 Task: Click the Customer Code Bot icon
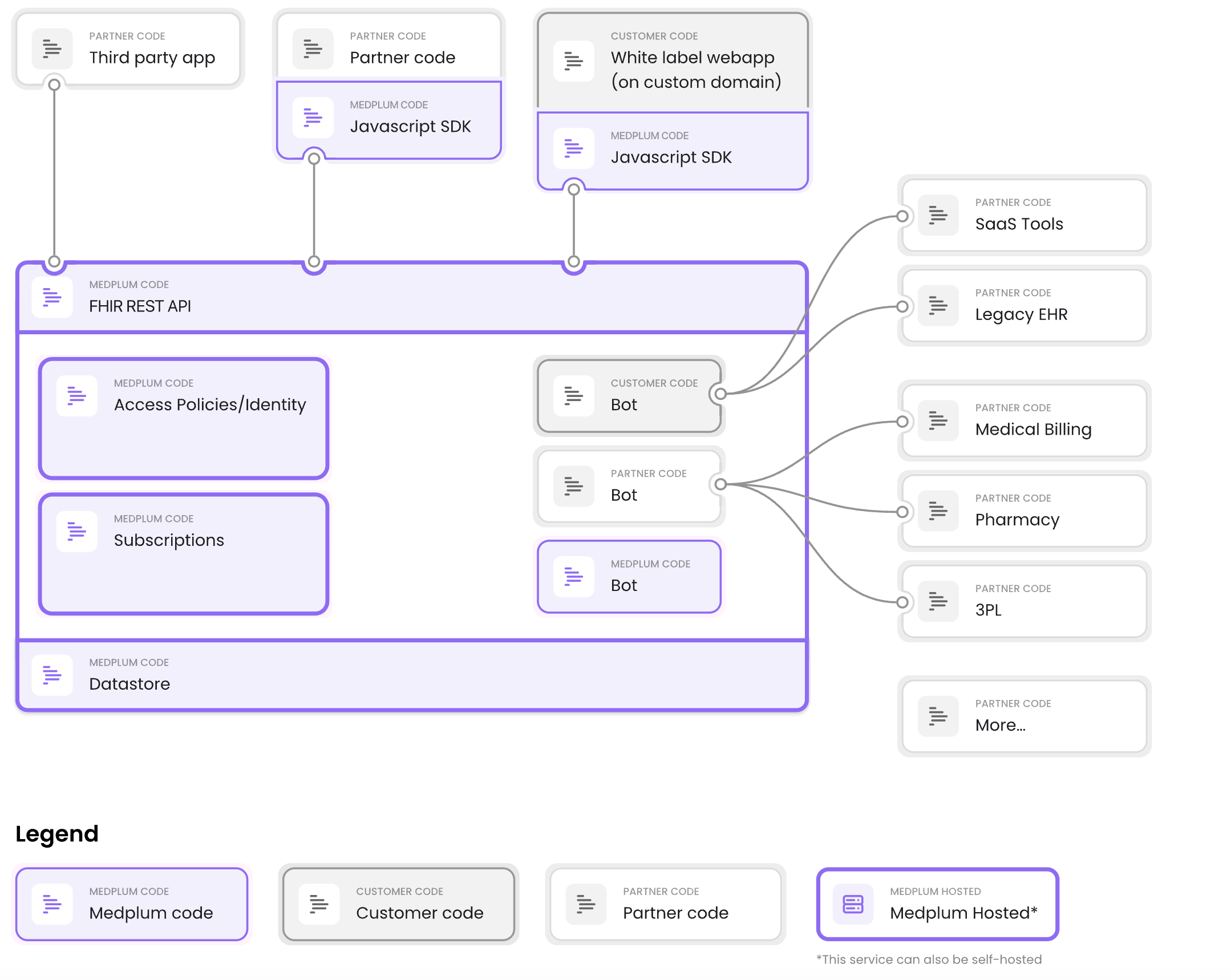pyautogui.click(x=574, y=396)
